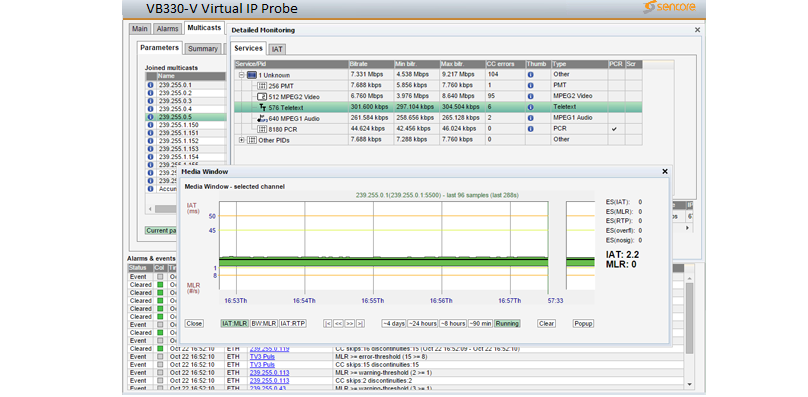Close the Media Window dialog
The width and height of the screenshot is (808, 397).
pyautogui.click(x=665, y=171)
